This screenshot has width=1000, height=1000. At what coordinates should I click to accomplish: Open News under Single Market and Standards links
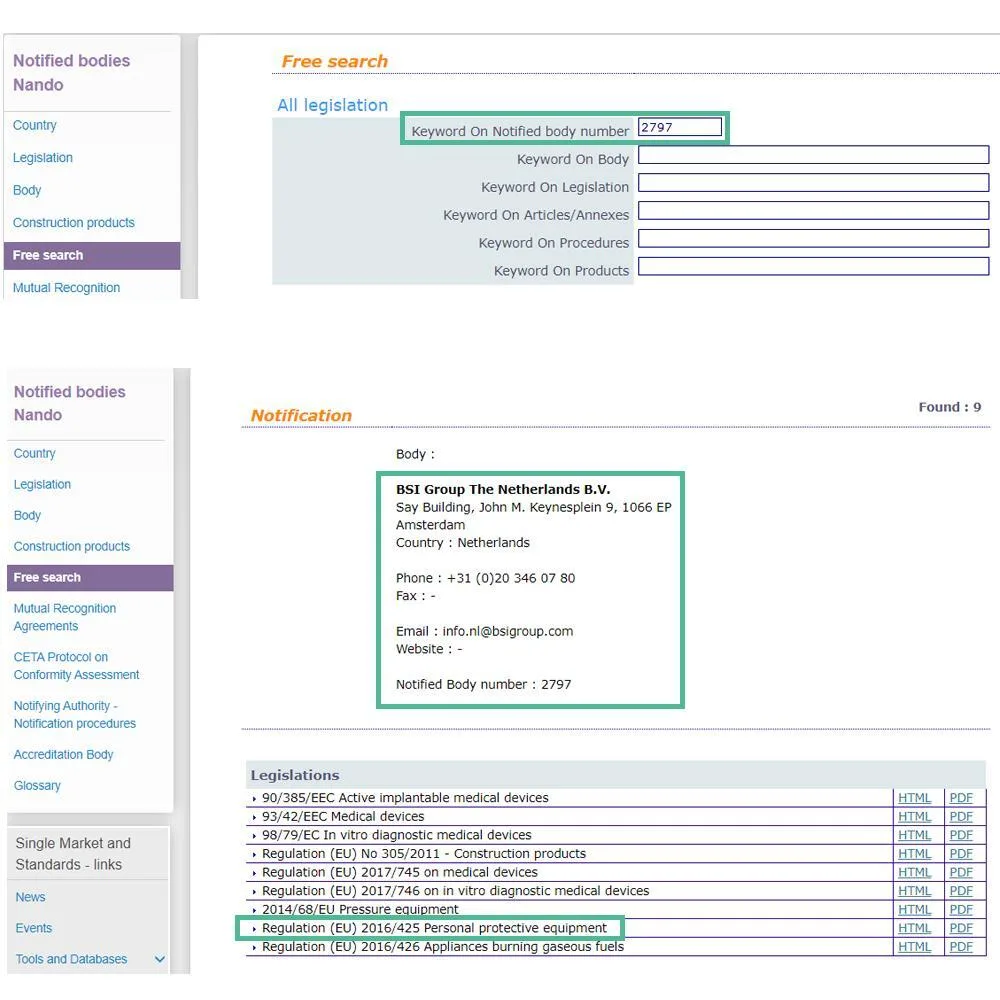tap(30, 897)
